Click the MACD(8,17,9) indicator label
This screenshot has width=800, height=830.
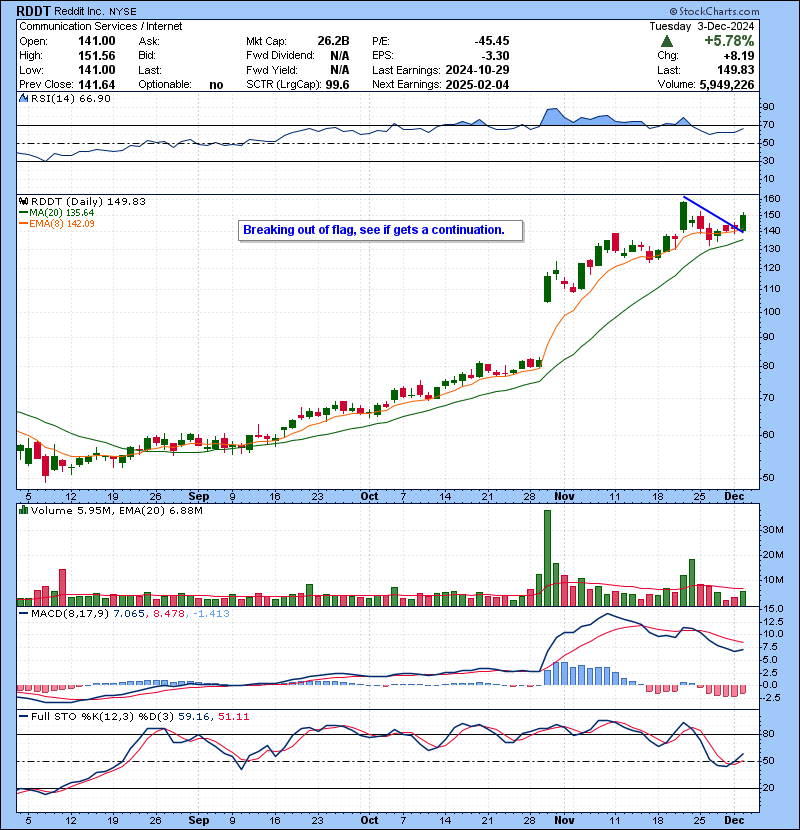tap(70, 614)
